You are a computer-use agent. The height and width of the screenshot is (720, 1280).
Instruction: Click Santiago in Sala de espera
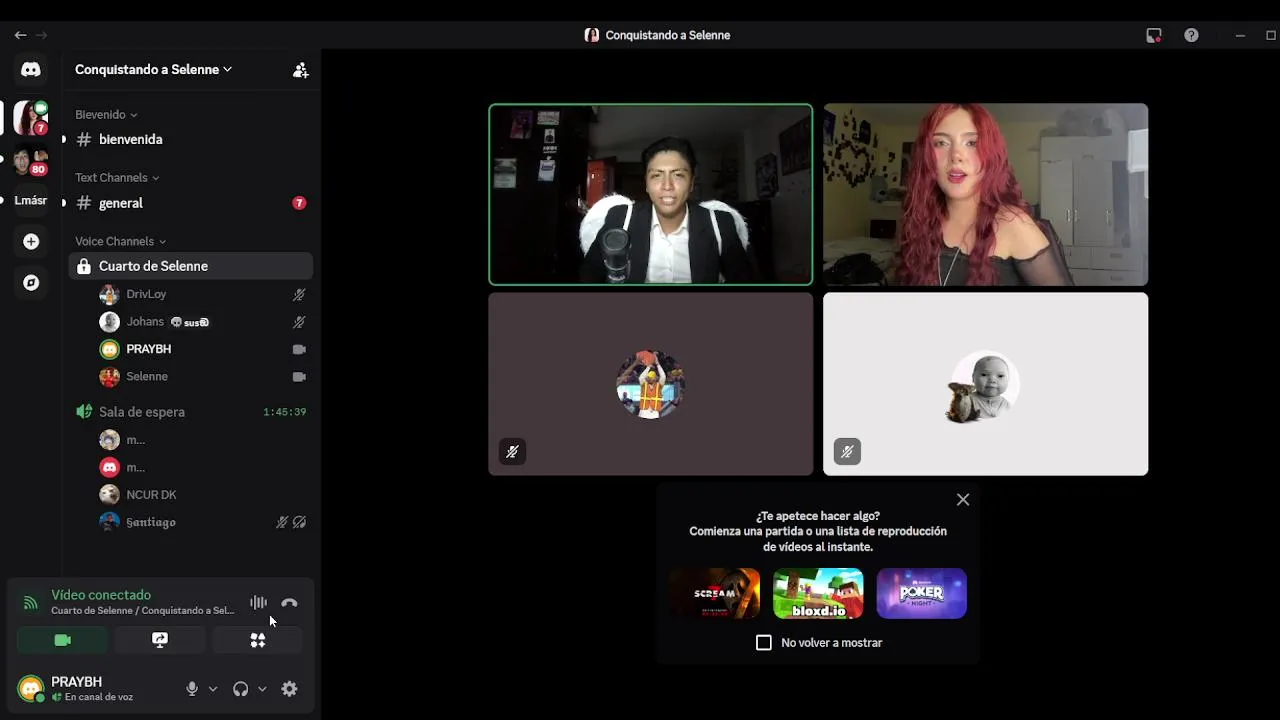coord(203,522)
